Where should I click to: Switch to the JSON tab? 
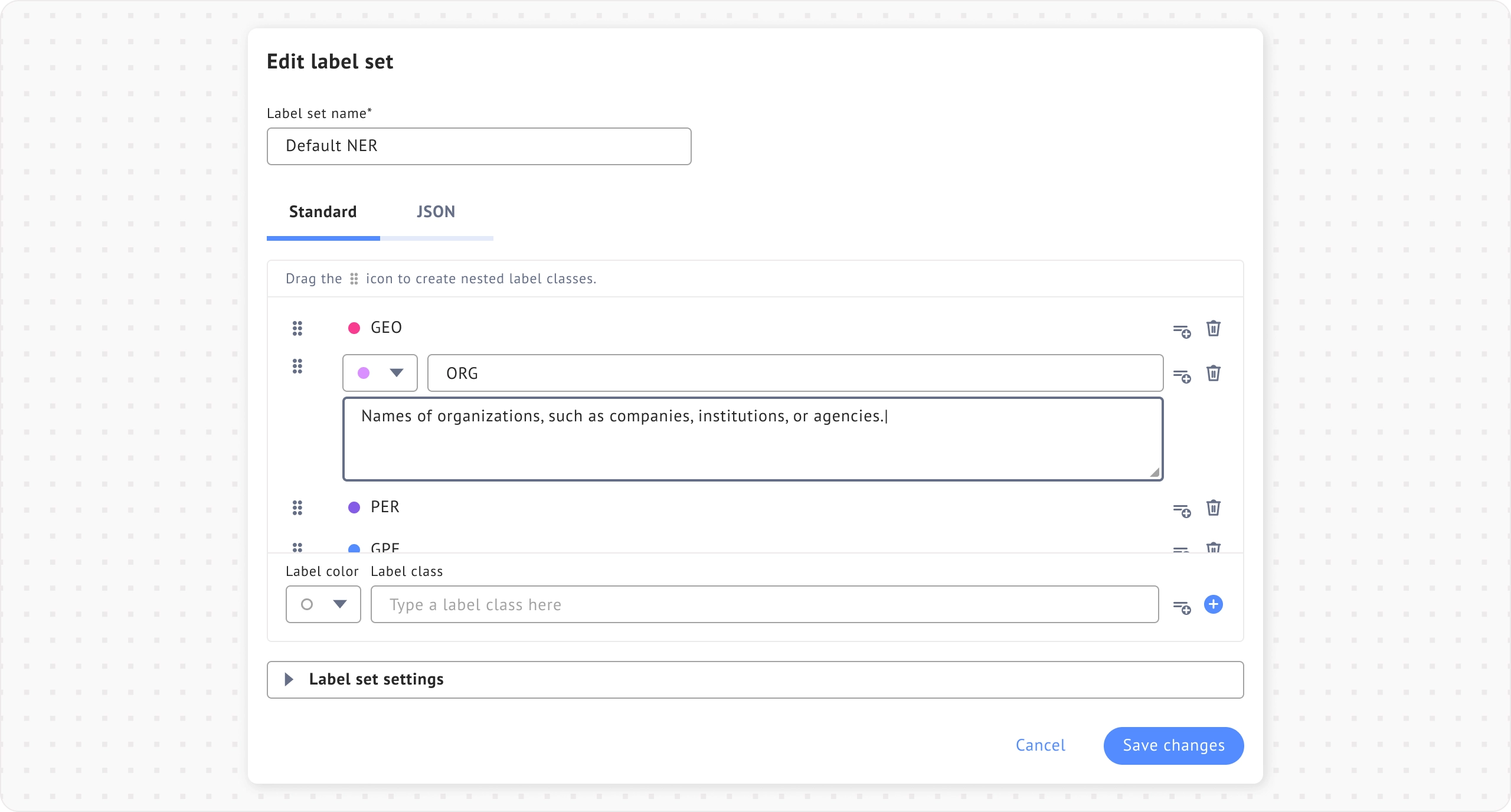tap(436, 212)
